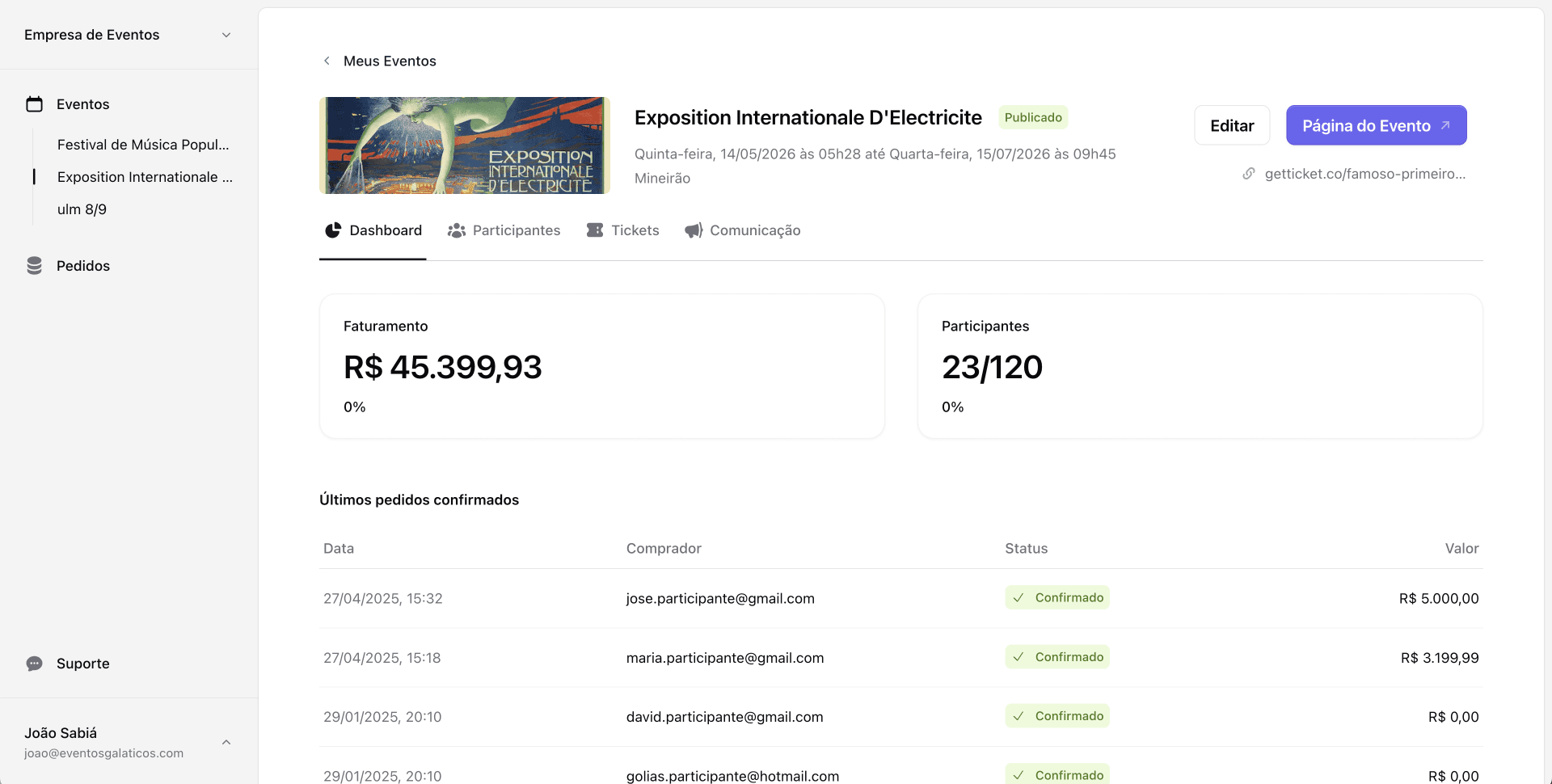Click the date 27/04/2025, 15:32
Screen dimensions: 1552x784
[x=383, y=599]
